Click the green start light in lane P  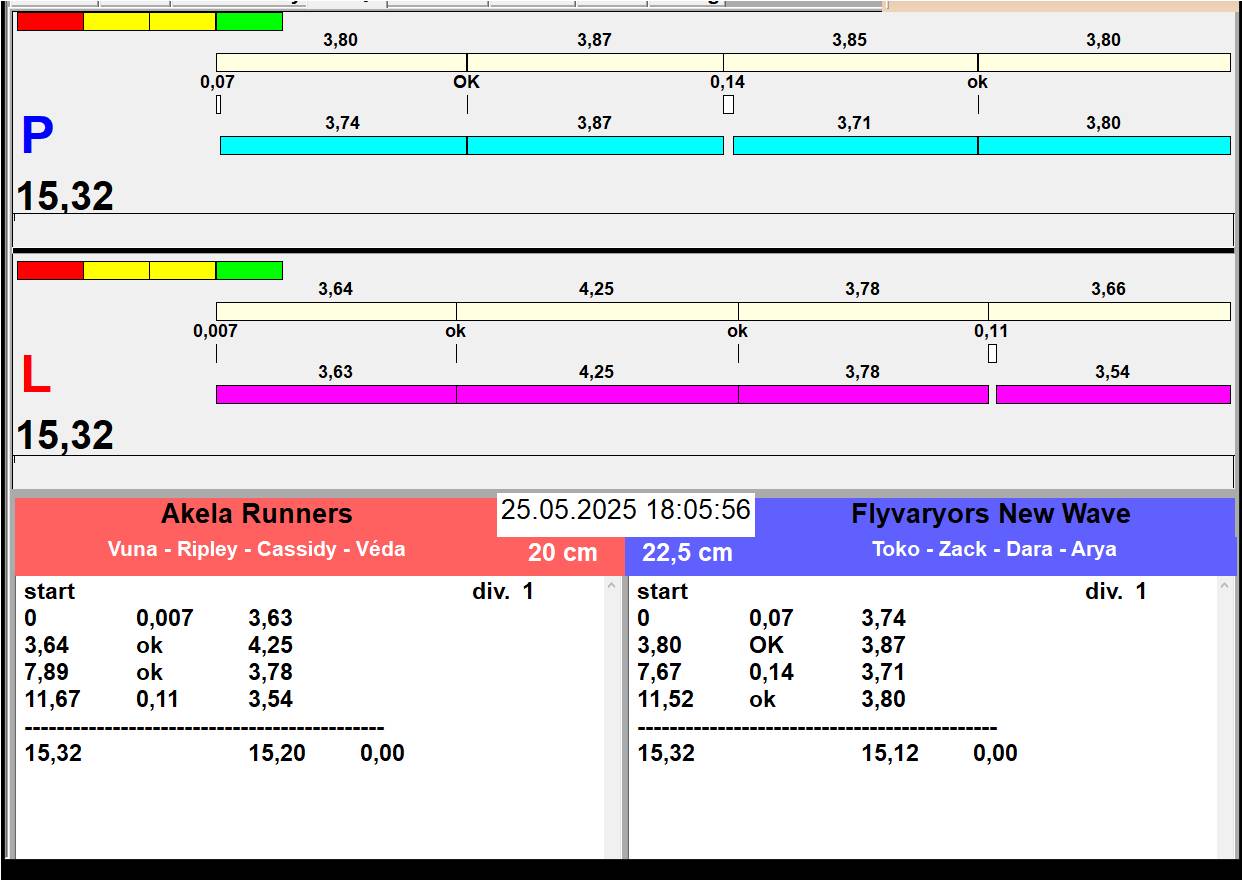point(249,22)
